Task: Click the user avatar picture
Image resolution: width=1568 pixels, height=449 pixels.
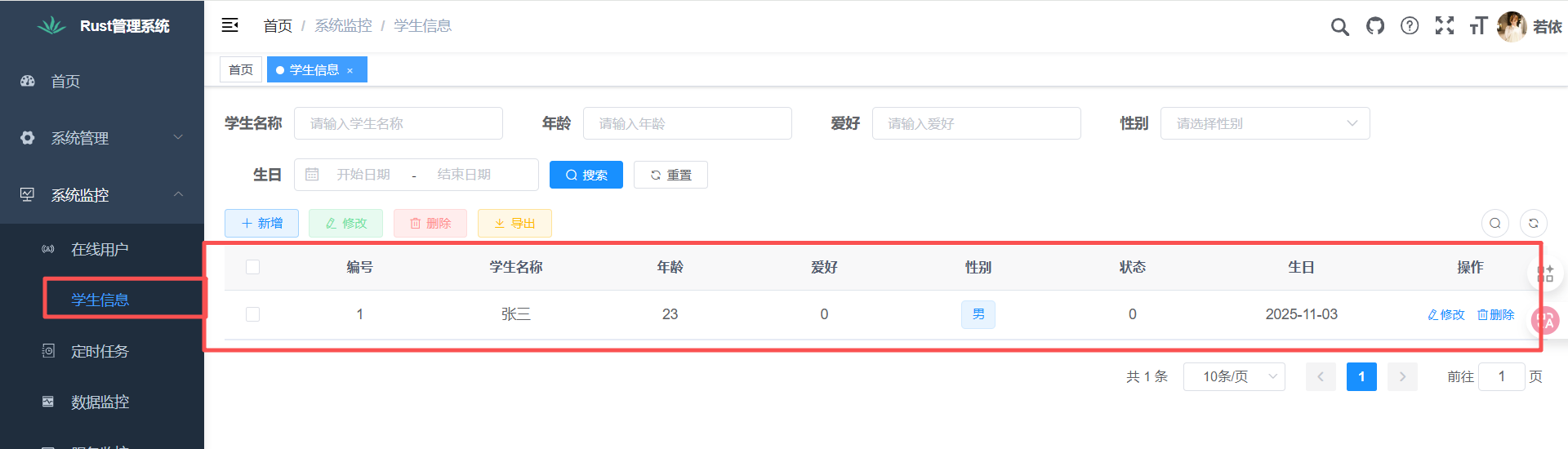Action: coord(1512,26)
